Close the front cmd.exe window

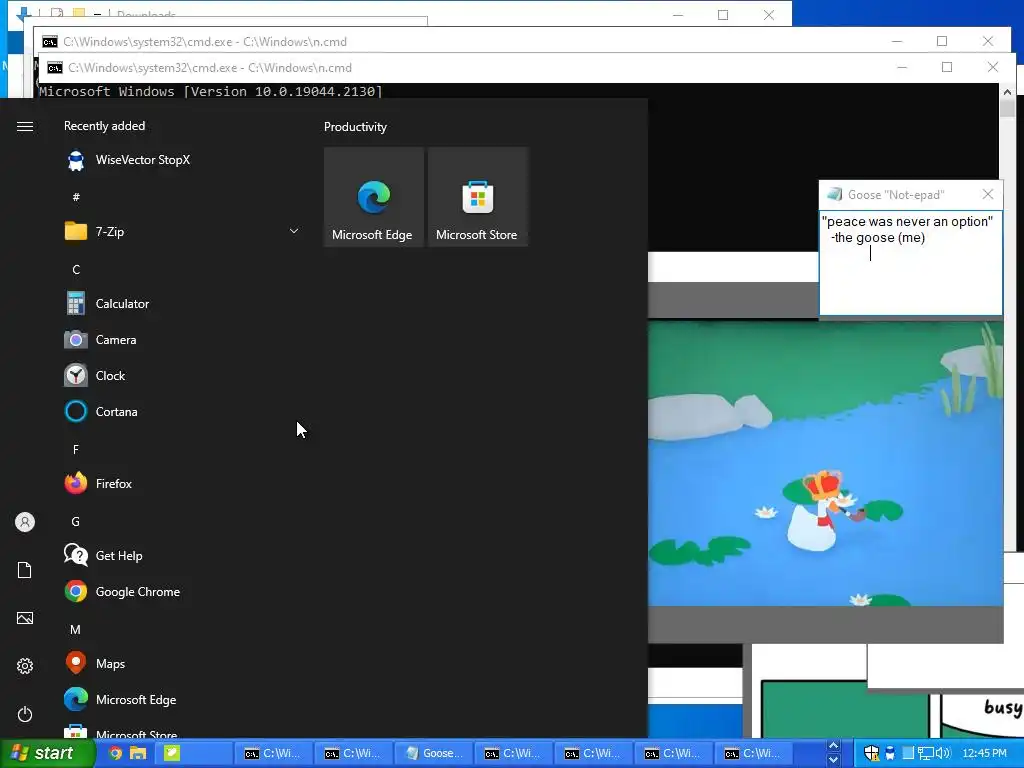tap(993, 67)
